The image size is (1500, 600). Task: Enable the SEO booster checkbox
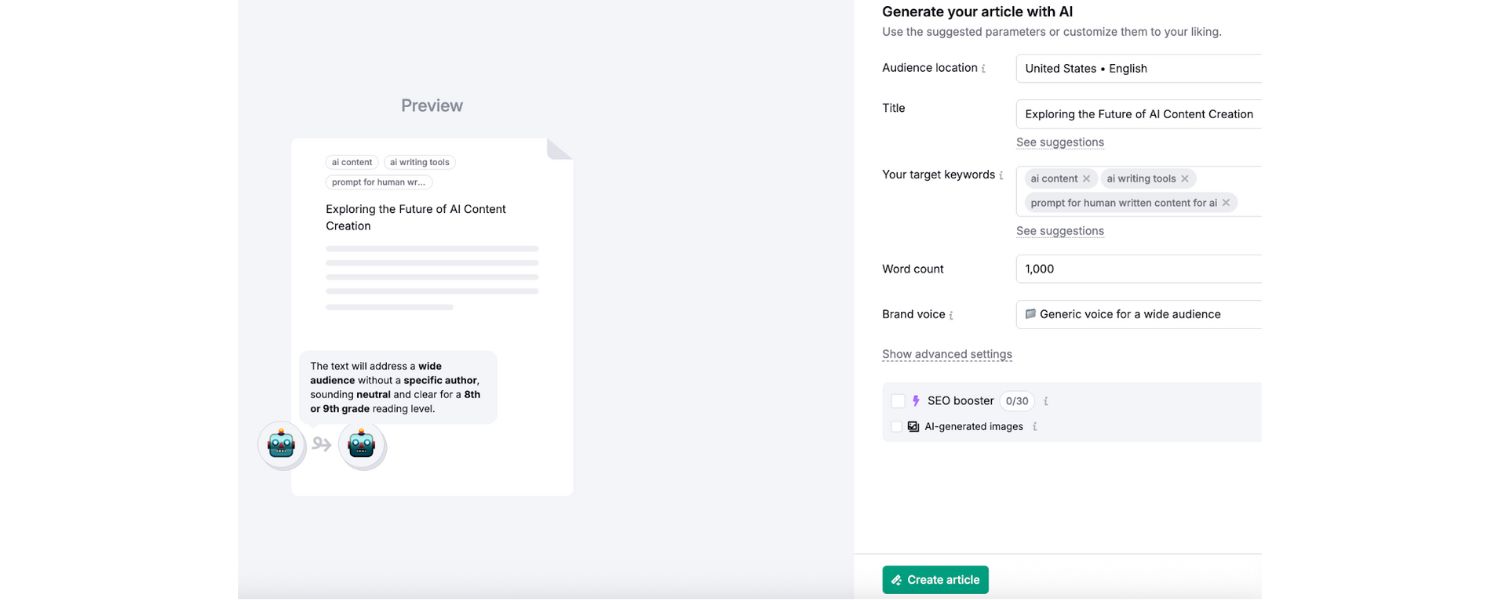[897, 400]
